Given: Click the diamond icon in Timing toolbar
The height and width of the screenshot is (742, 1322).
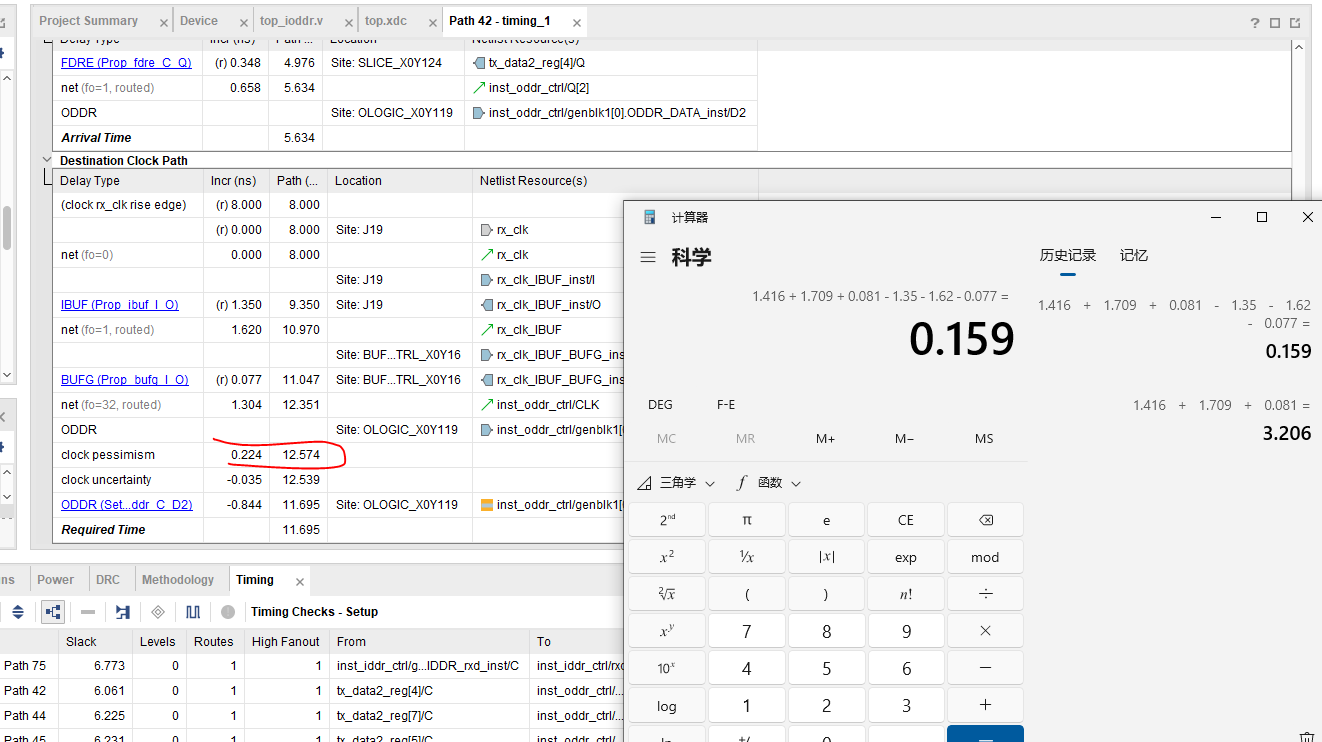Looking at the screenshot, I should 158,612.
